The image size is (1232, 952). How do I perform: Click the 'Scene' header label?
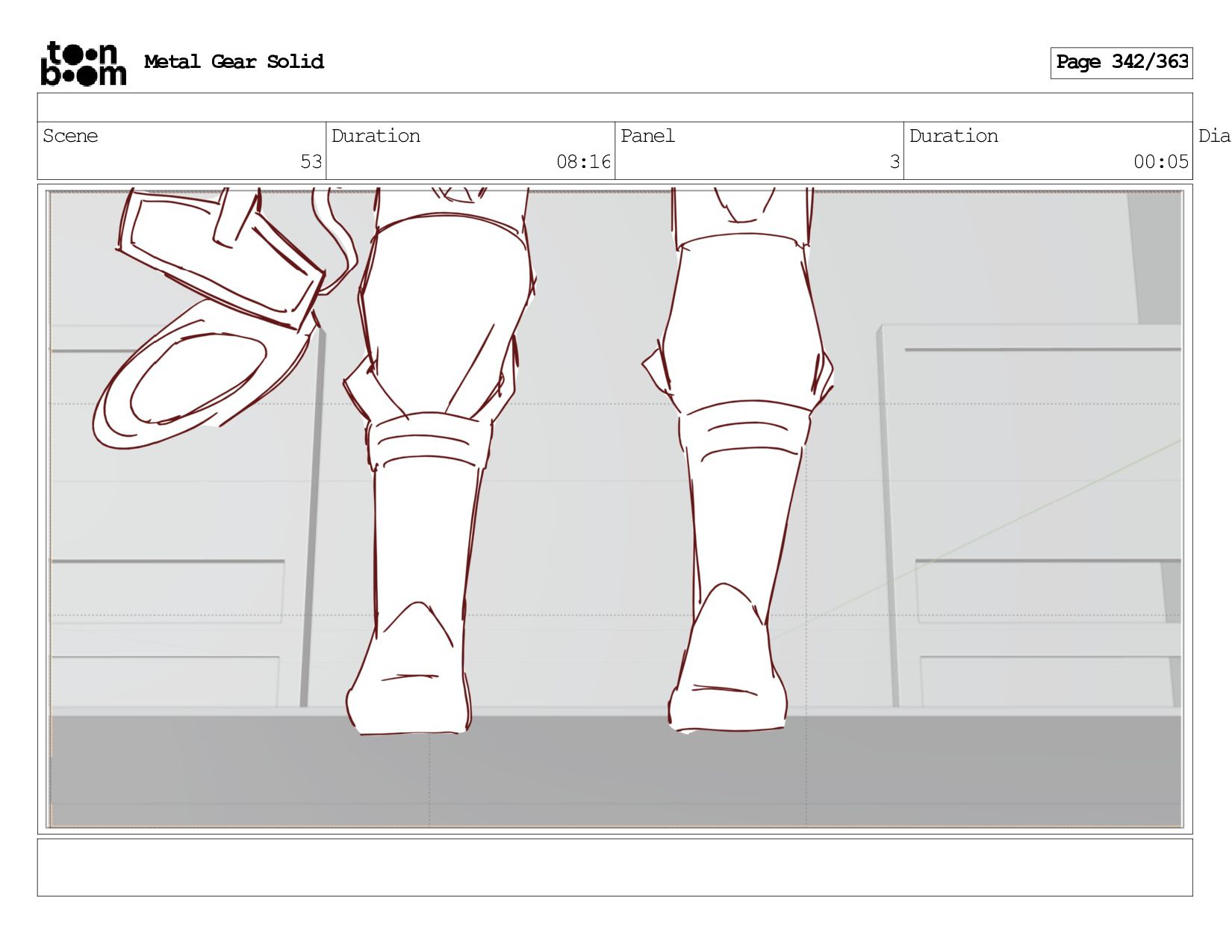point(70,136)
